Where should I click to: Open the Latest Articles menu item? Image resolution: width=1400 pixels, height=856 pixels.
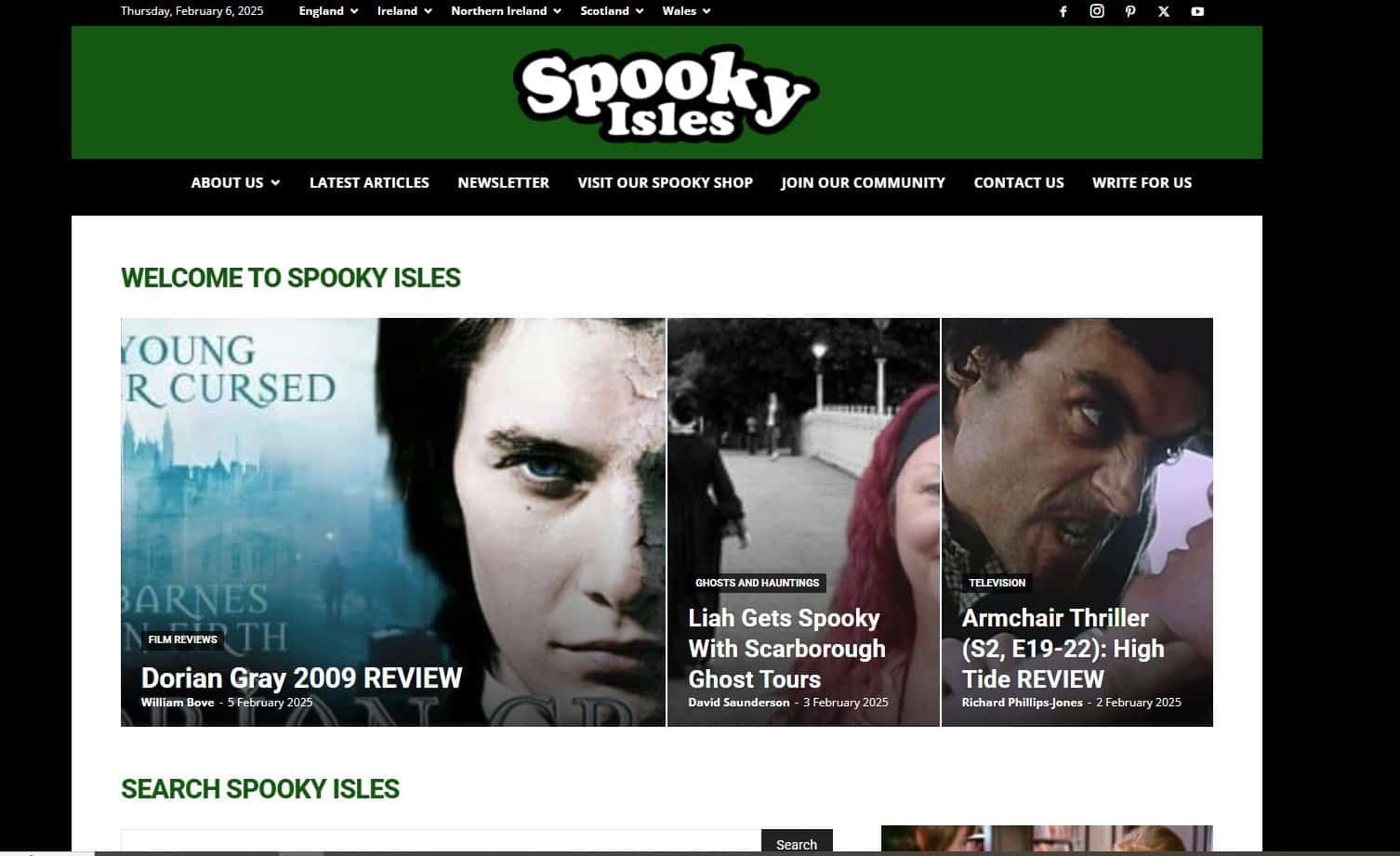369,183
